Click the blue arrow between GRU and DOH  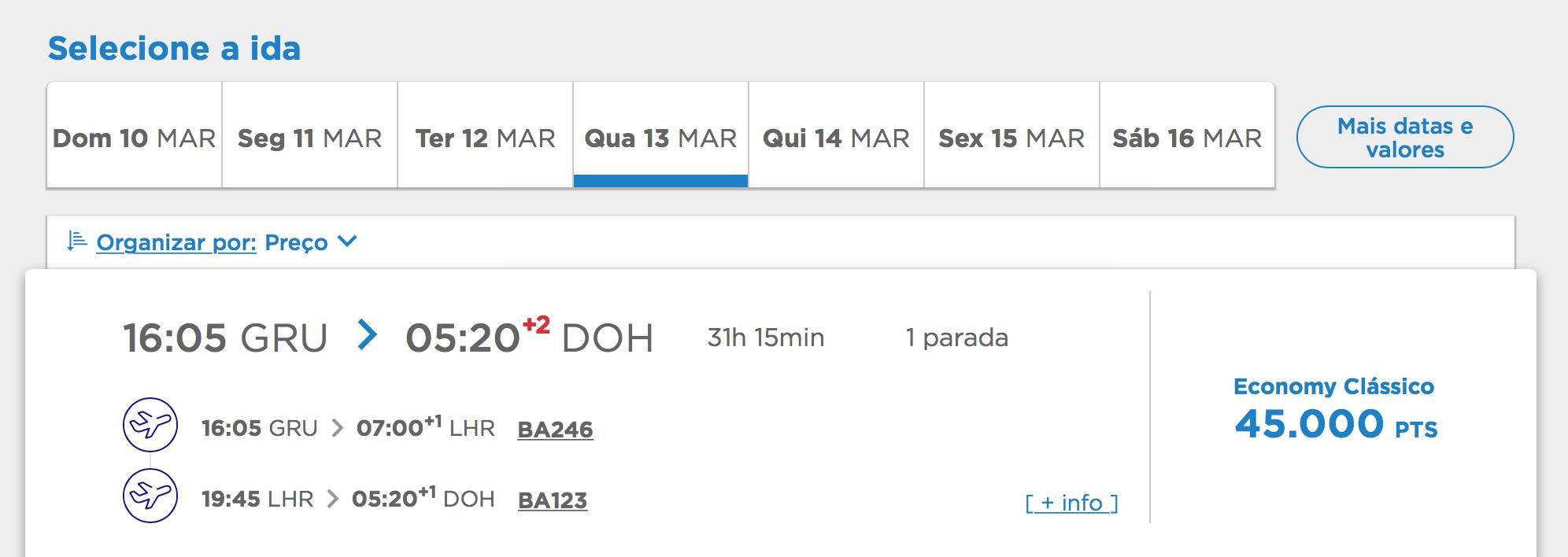pyautogui.click(x=367, y=335)
